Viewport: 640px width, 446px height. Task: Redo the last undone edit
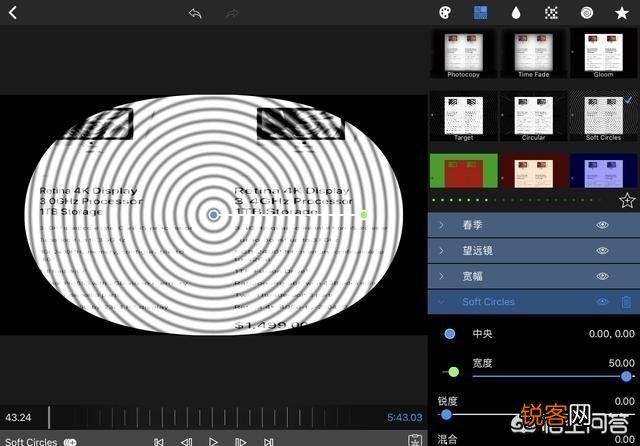232,13
